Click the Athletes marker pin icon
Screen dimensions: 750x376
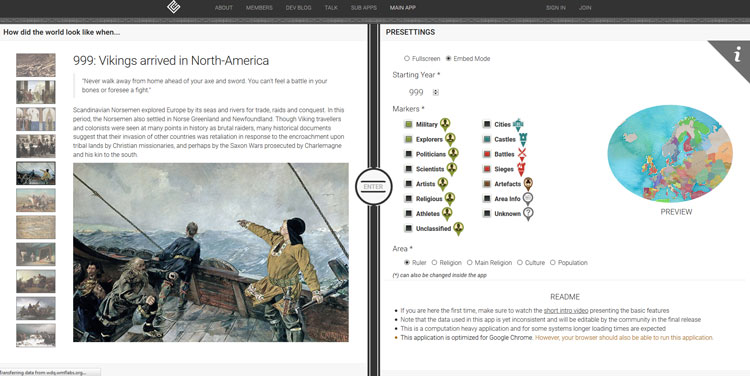click(447, 213)
